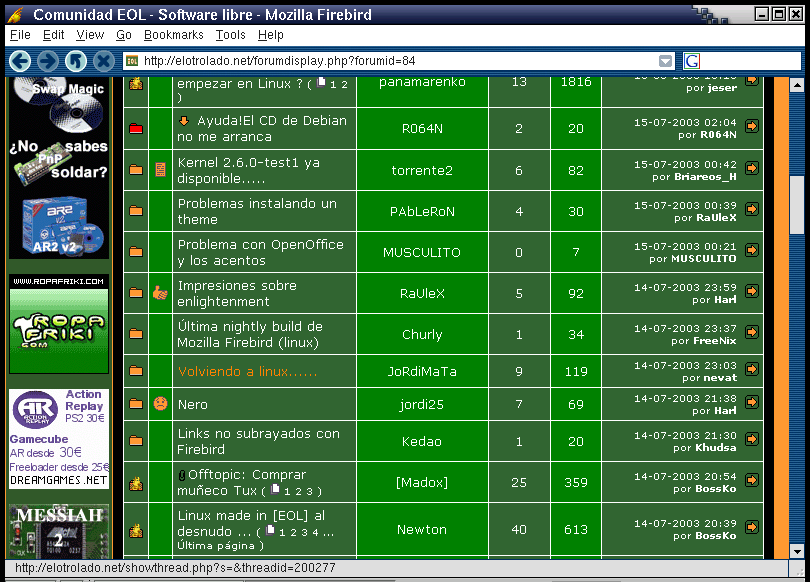Click the down arrow icon before Ayuda!El CD
810x582 pixels.
(184, 121)
